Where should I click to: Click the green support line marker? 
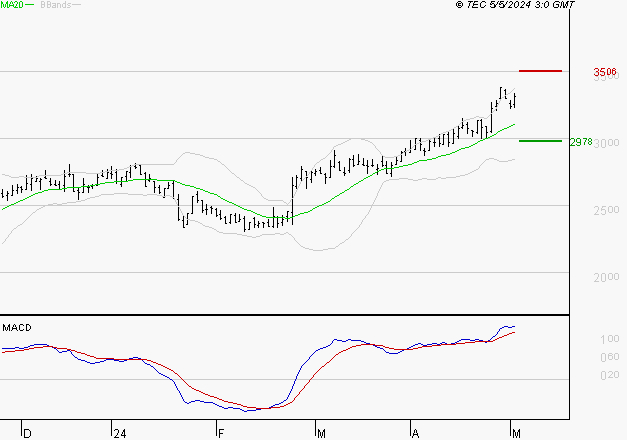pos(540,141)
